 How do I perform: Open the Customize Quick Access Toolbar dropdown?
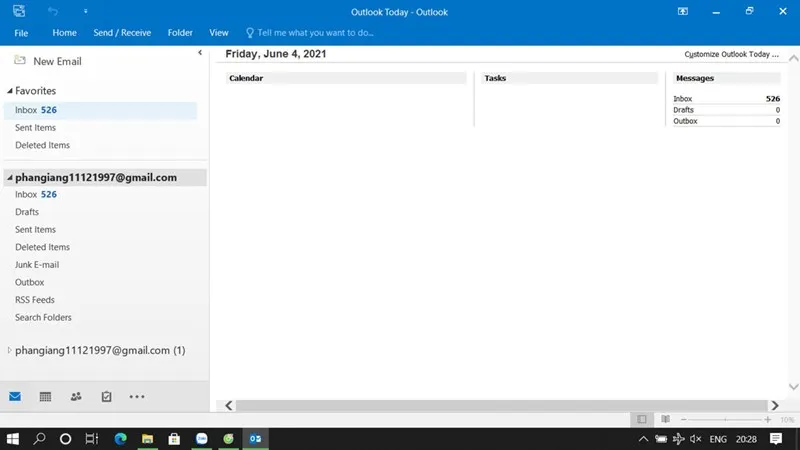pyautogui.click(x=85, y=11)
